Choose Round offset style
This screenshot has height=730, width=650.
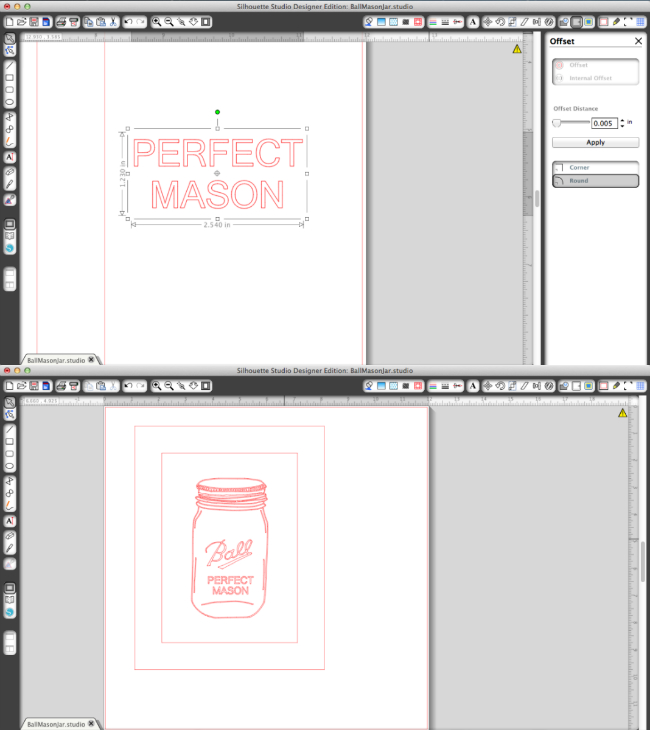[596, 181]
